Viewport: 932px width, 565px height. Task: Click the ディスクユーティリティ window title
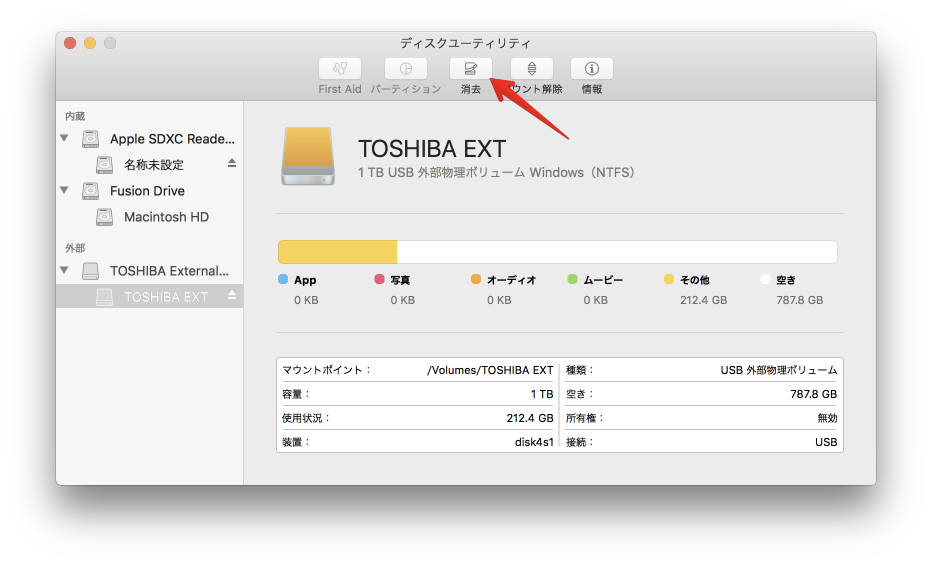click(x=465, y=43)
